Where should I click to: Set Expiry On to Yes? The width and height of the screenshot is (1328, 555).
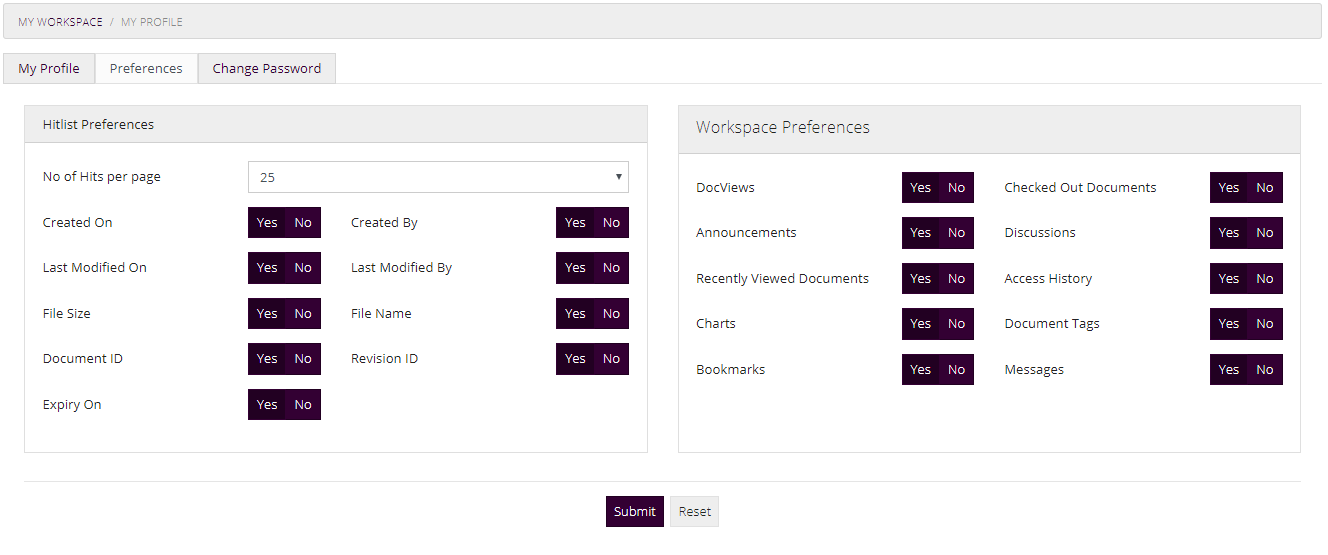267,405
